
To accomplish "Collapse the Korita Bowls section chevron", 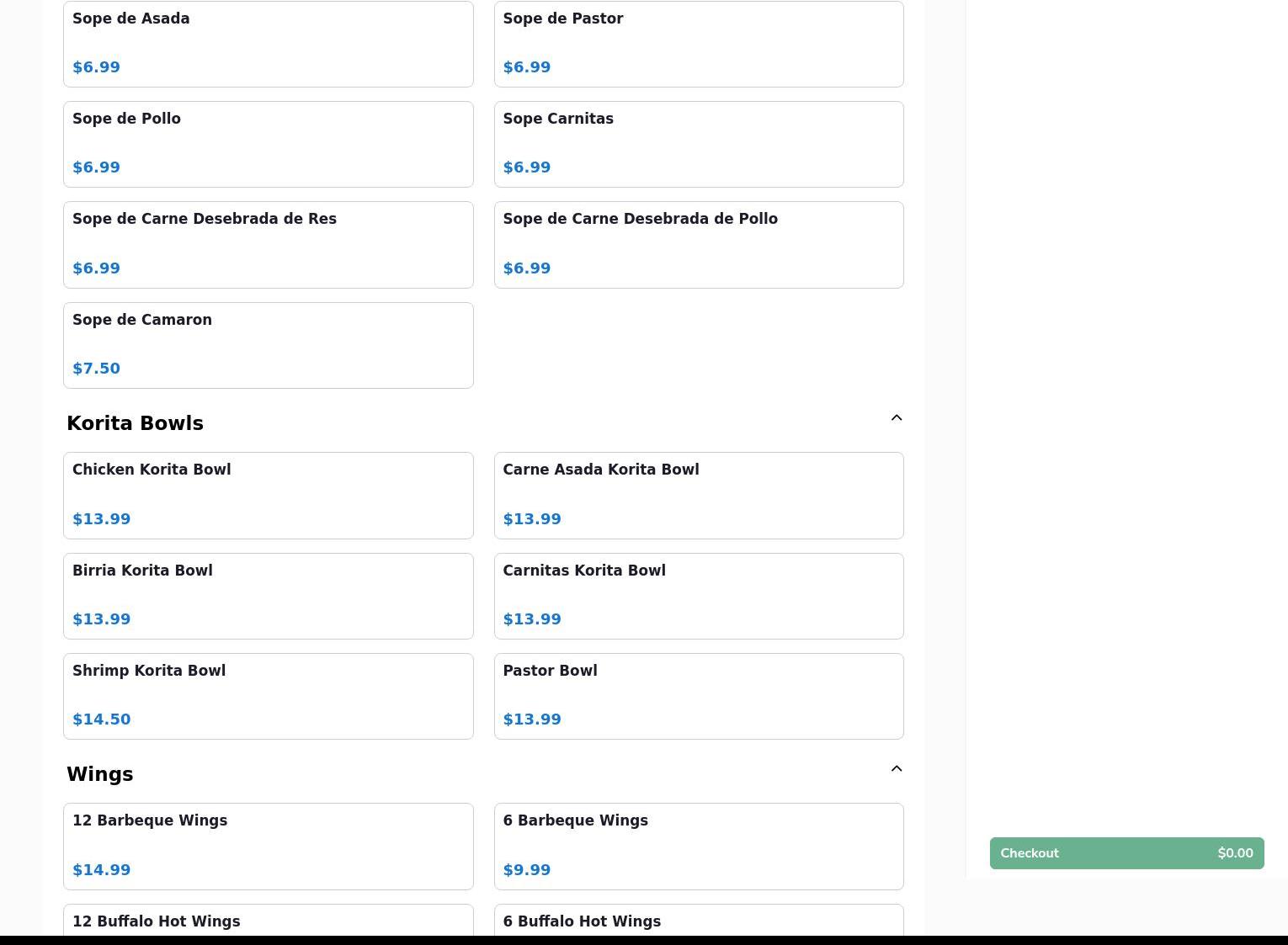I will tap(897, 418).
